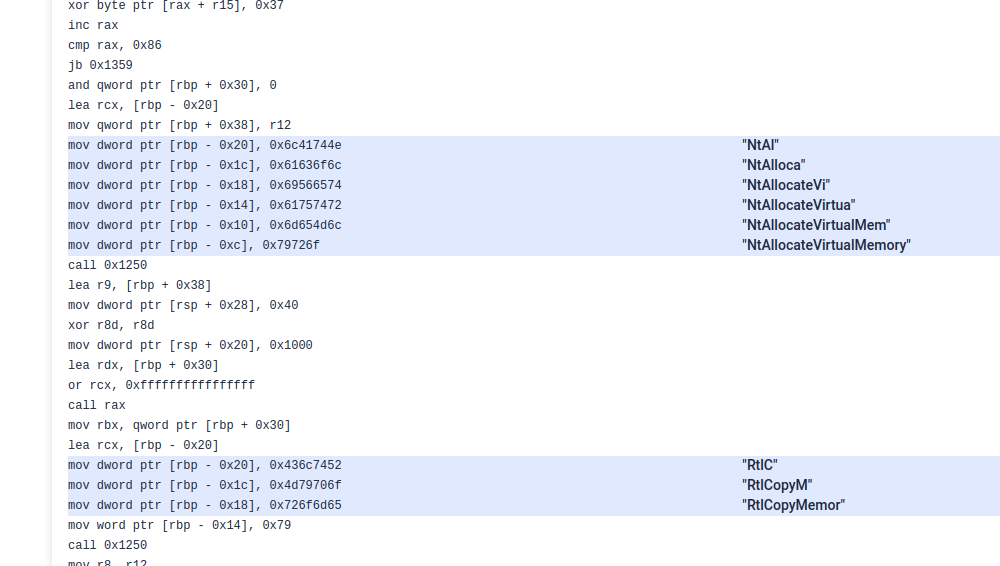1000x566 pixels.
Task: Select the 'jb 0x1359' jump instruction
Action: [100, 65]
